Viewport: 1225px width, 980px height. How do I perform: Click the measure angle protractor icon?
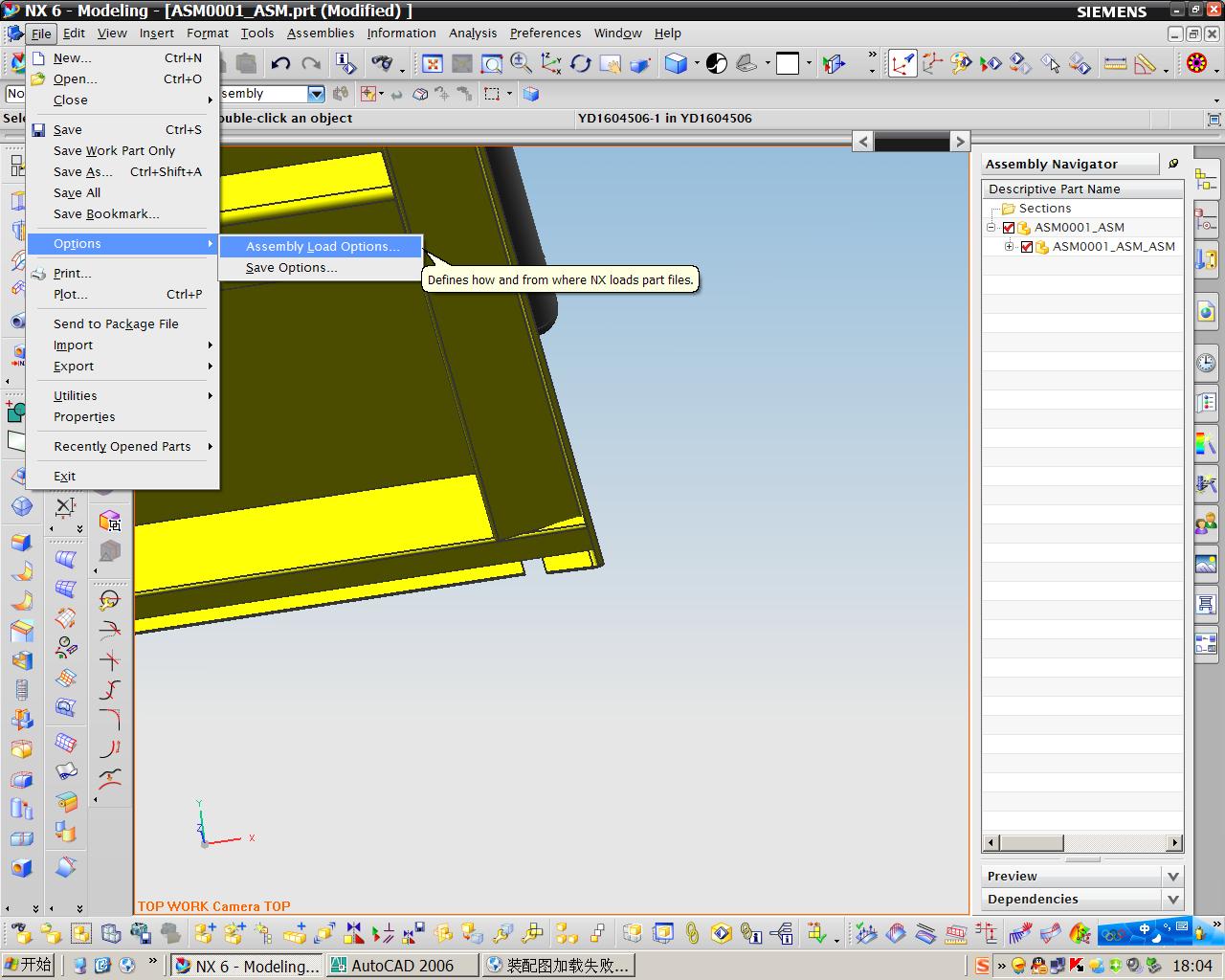(1145, 64)
